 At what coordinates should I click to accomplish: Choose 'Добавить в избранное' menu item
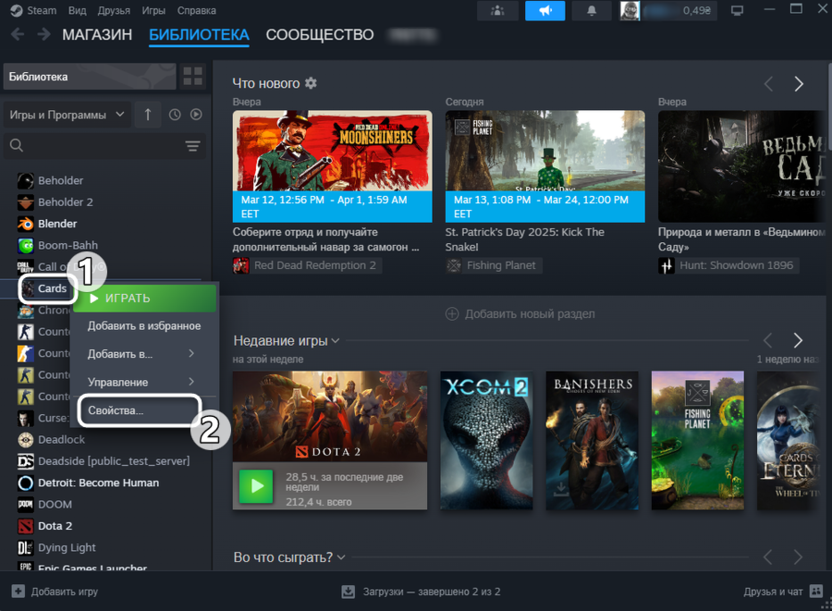pyautogui.click(x=144, y=326)
